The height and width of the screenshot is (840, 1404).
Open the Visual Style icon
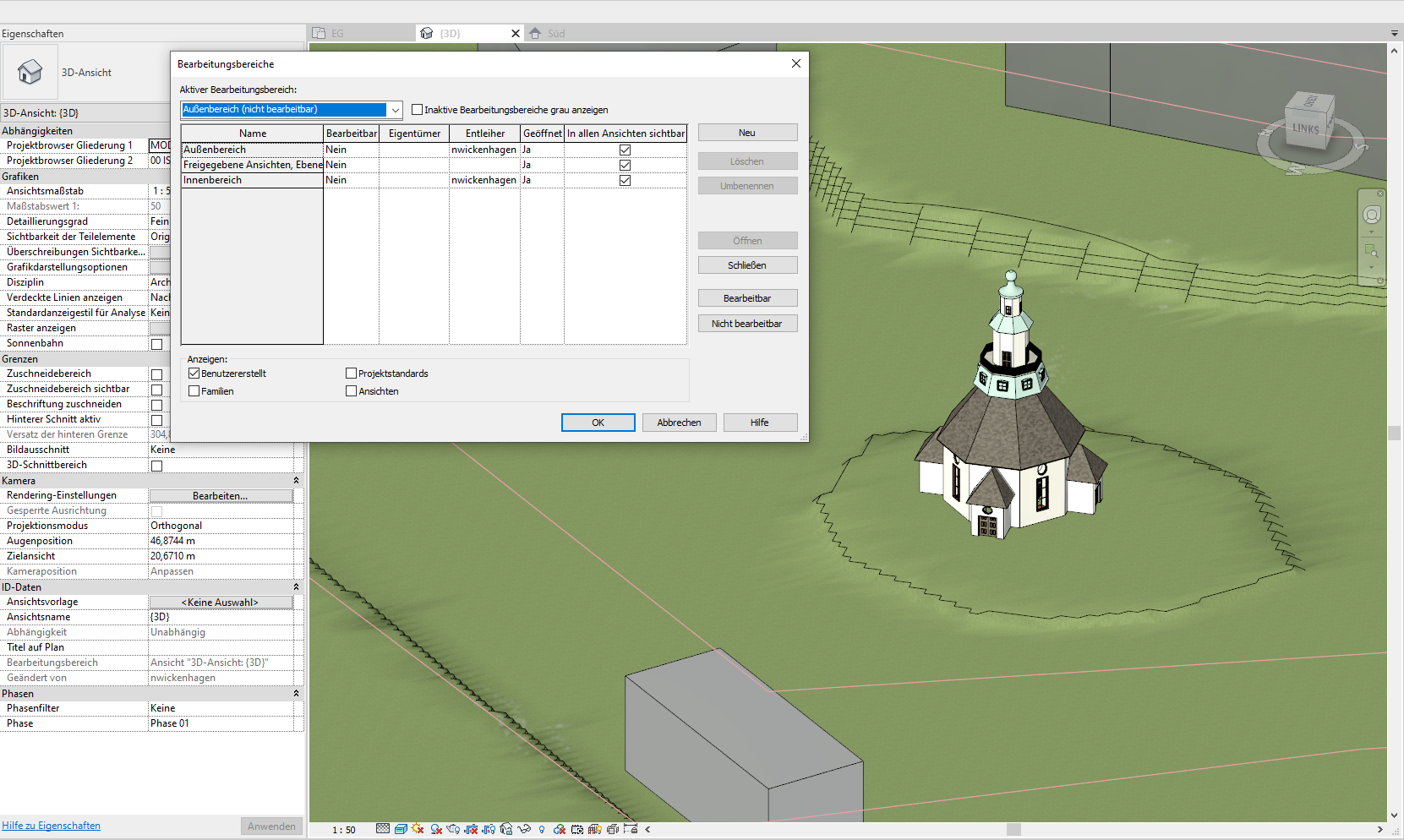tap(399, 829)
